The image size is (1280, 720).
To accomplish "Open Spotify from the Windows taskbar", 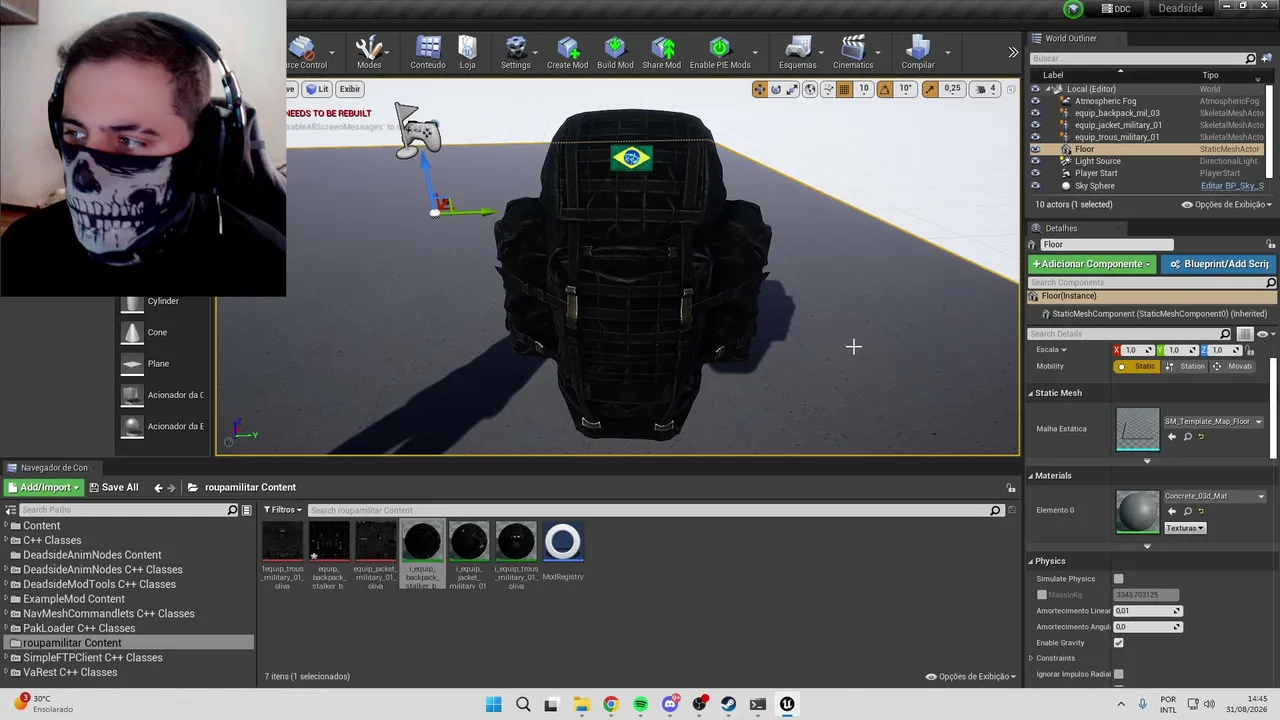I will click(x=640, y=704).
